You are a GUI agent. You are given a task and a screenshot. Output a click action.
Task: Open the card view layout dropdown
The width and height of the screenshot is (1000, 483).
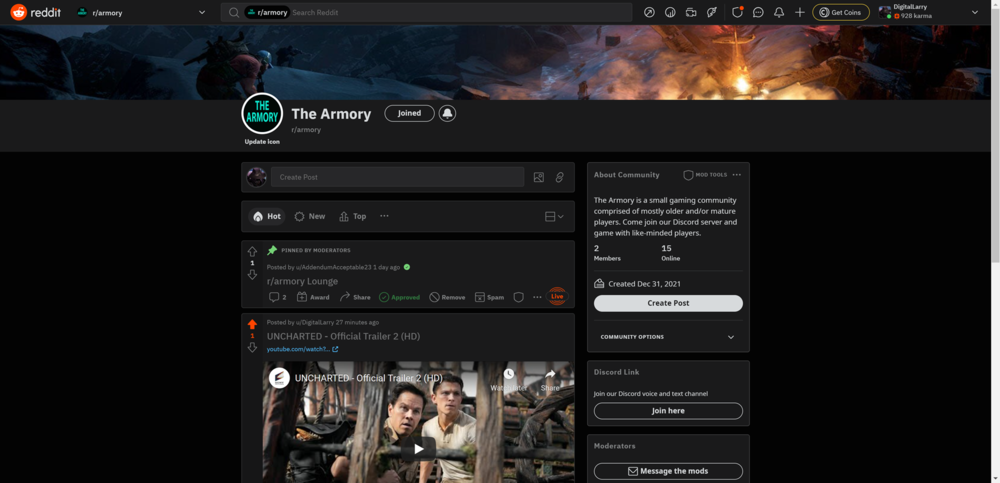(x=554, y=216)
